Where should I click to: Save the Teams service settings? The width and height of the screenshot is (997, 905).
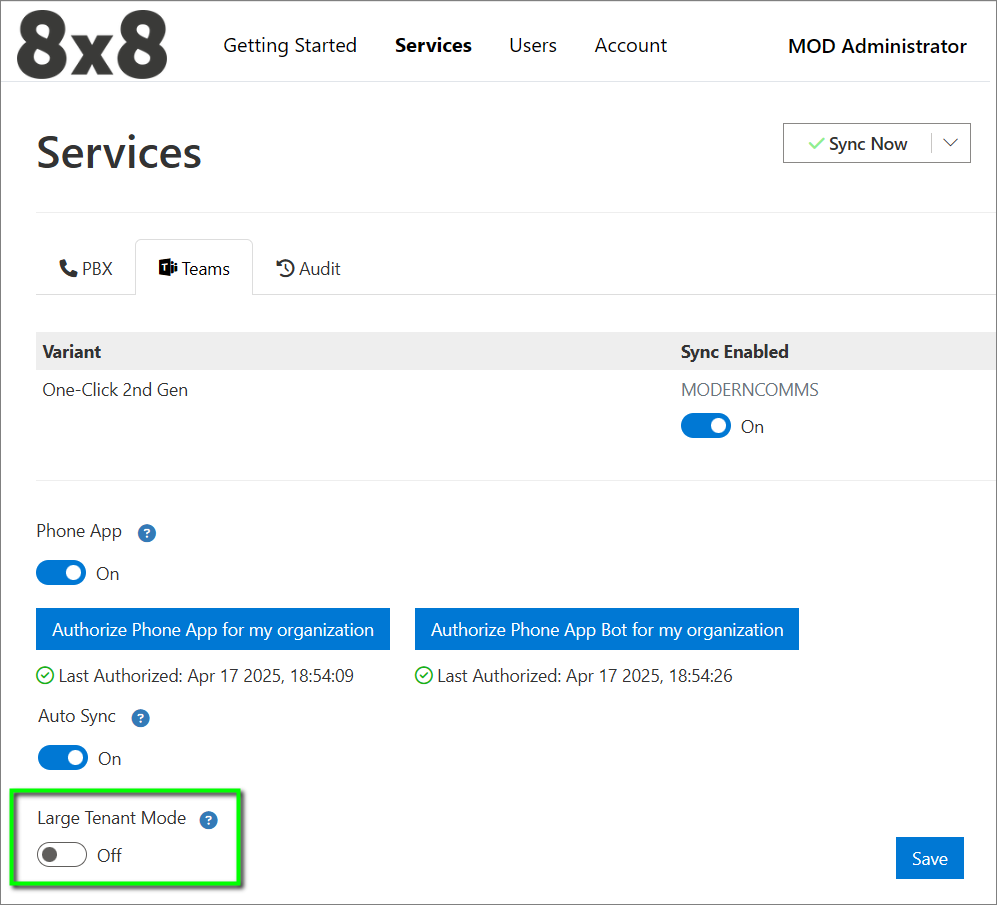[929, 858]
